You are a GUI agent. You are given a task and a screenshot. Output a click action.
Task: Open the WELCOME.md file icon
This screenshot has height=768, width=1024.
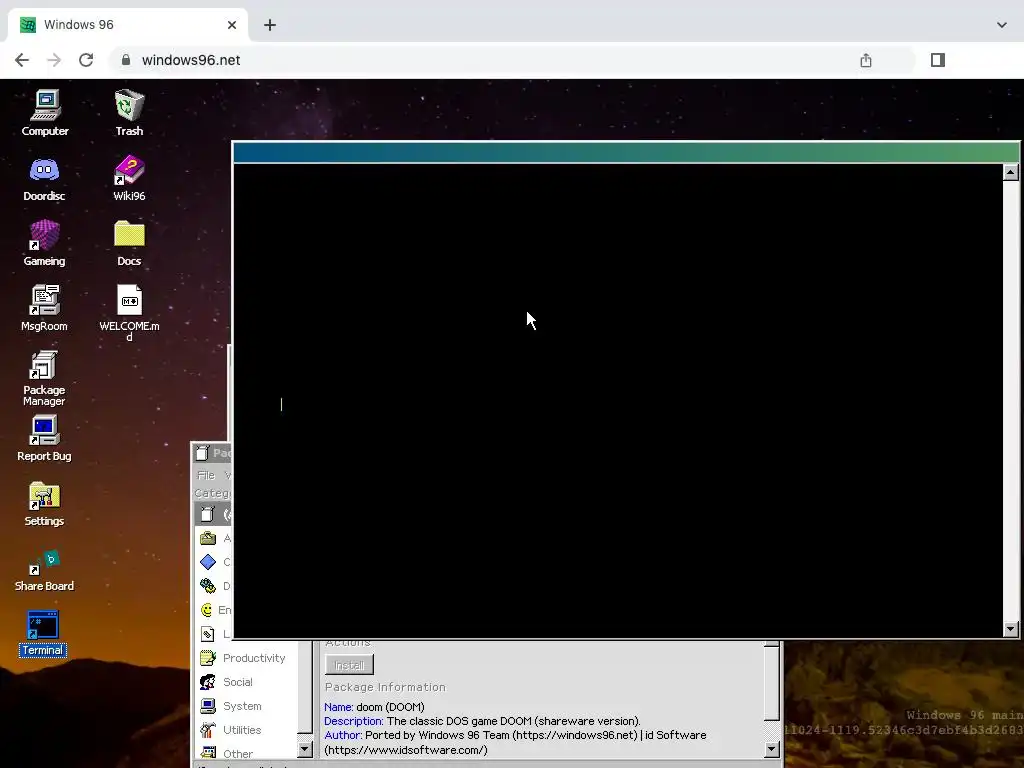click(x=129, y=313)
